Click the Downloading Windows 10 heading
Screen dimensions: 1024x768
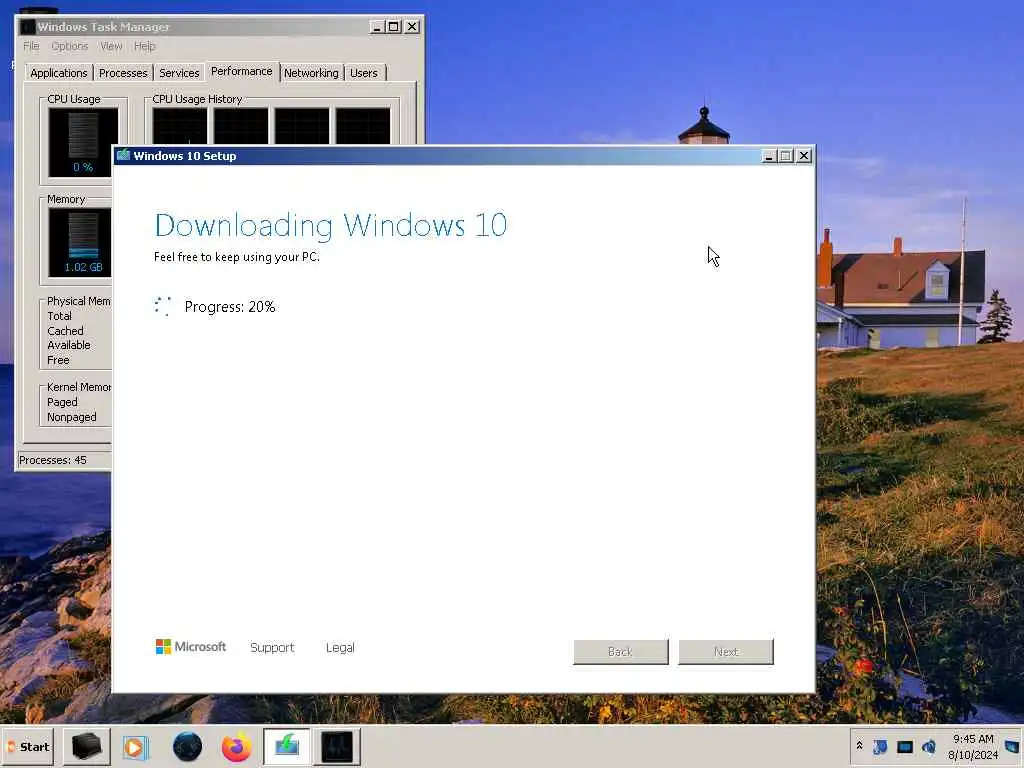[330, 226]
